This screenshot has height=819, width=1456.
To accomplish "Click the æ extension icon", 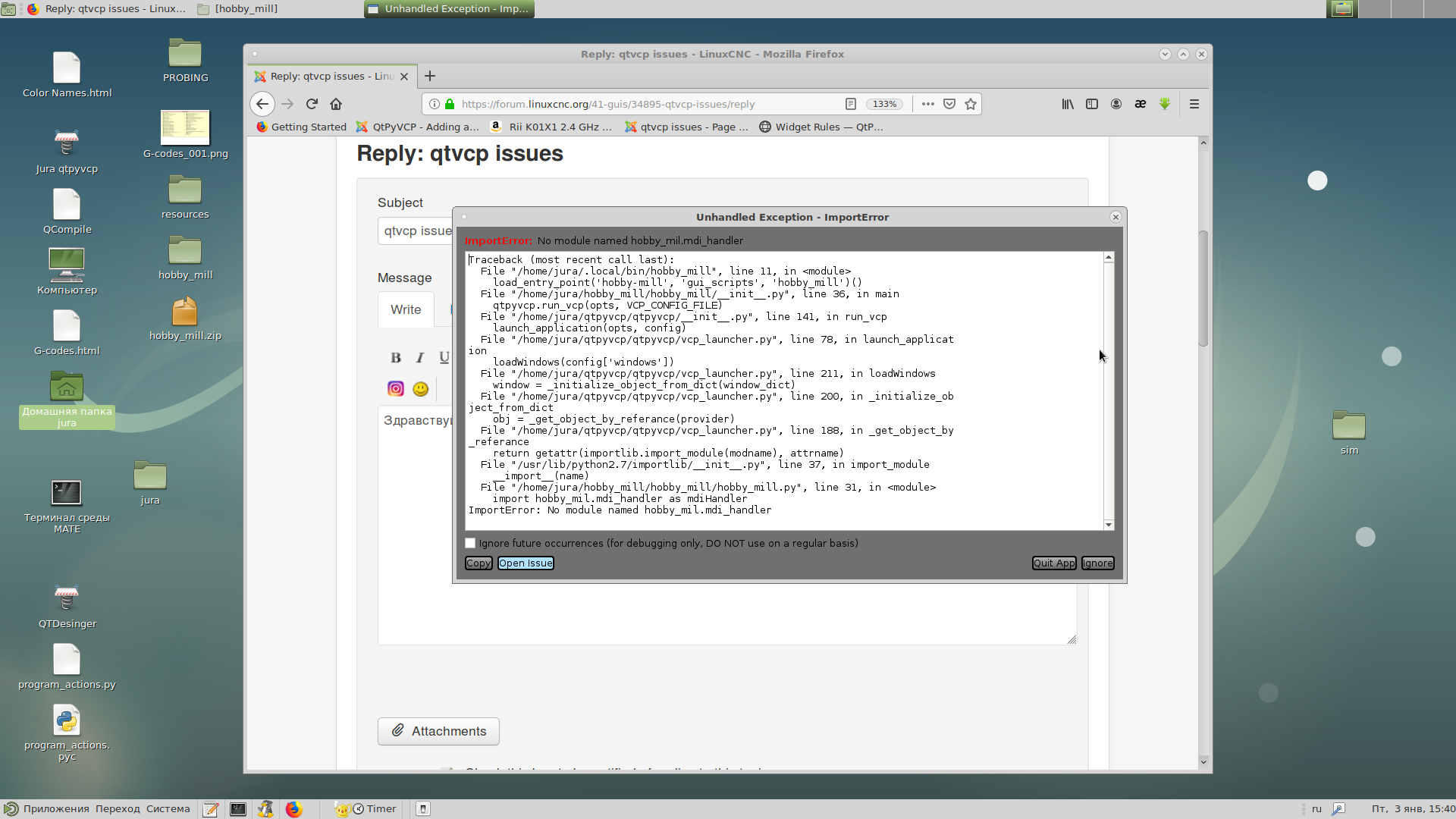I will pos(1141,104).
